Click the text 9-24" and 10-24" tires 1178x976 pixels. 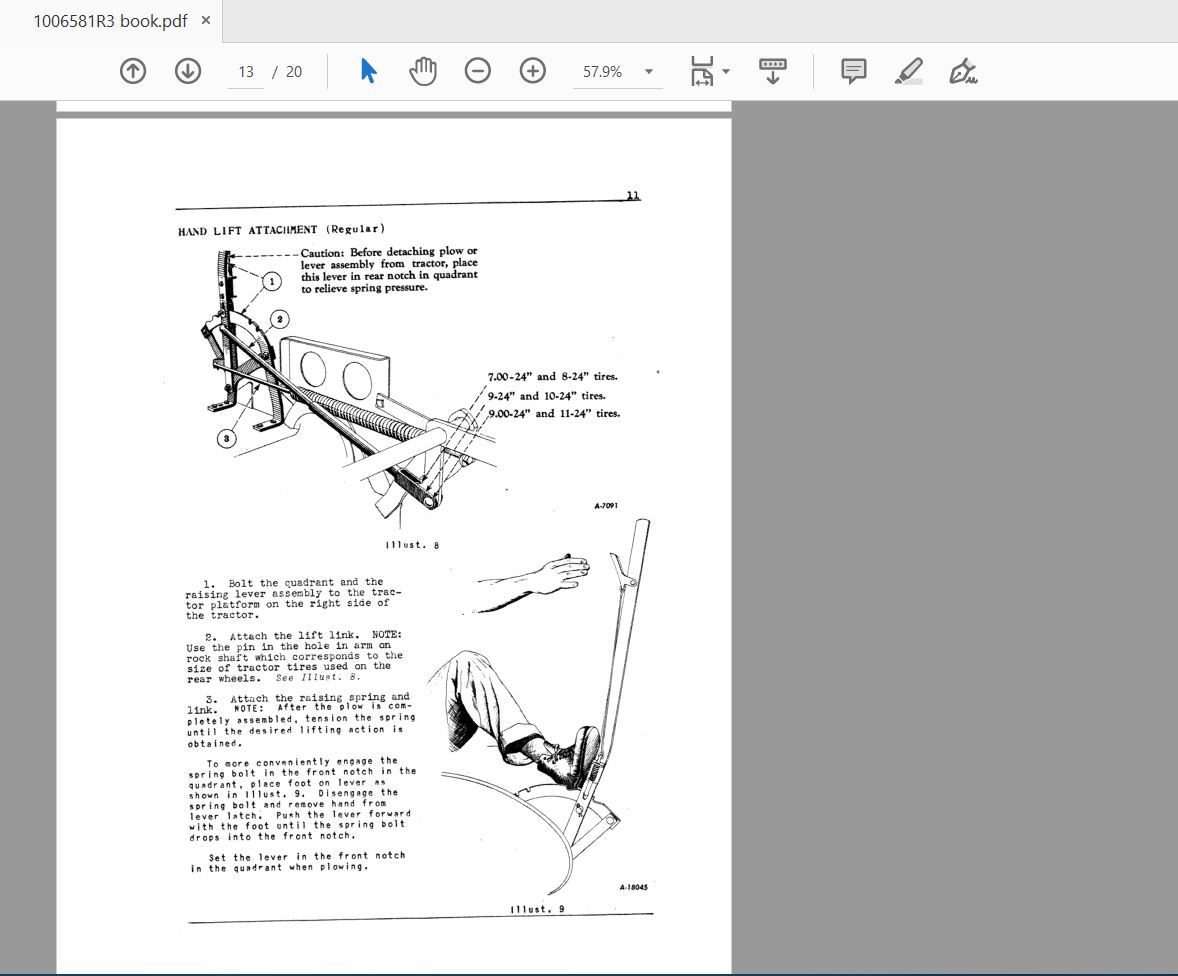[x=546, y=395]
